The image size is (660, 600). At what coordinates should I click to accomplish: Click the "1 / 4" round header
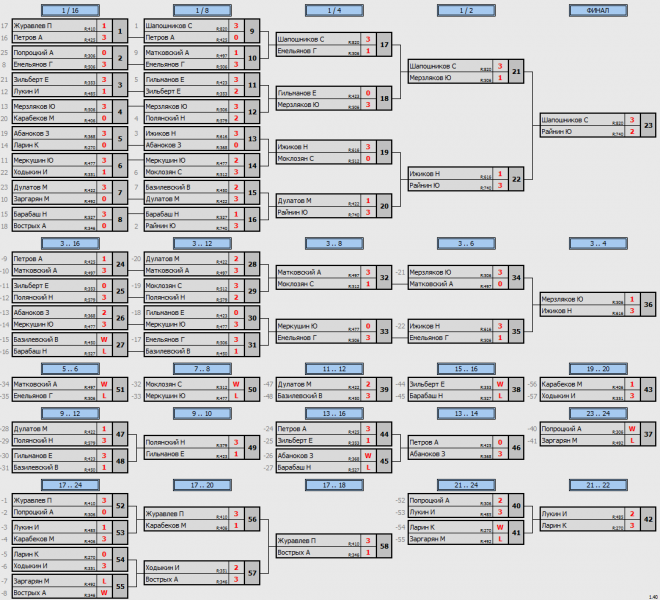click(334, 11)
